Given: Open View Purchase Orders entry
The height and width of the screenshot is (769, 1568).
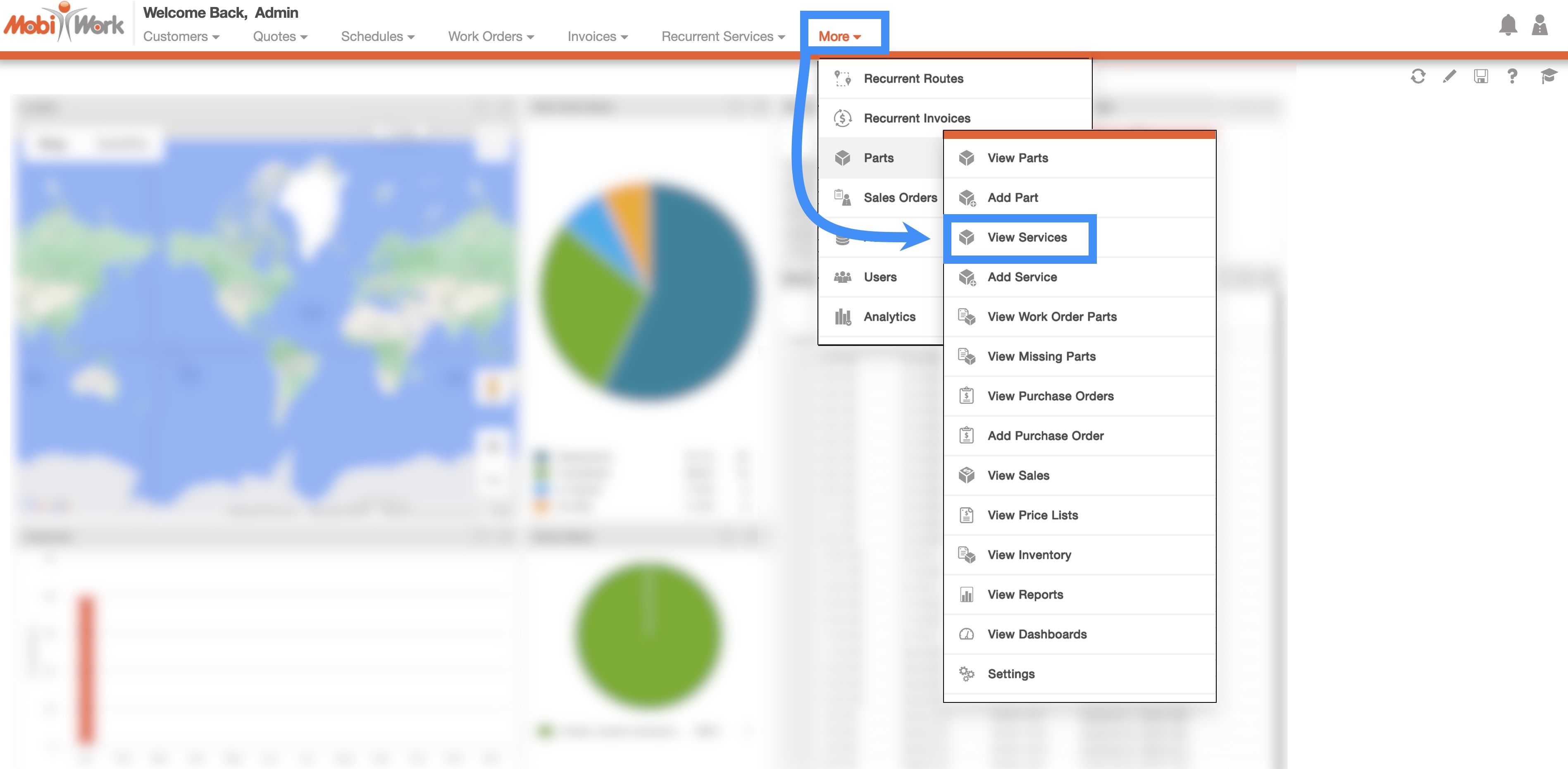Looking at the screenshot, I should tap(1050, 396).
